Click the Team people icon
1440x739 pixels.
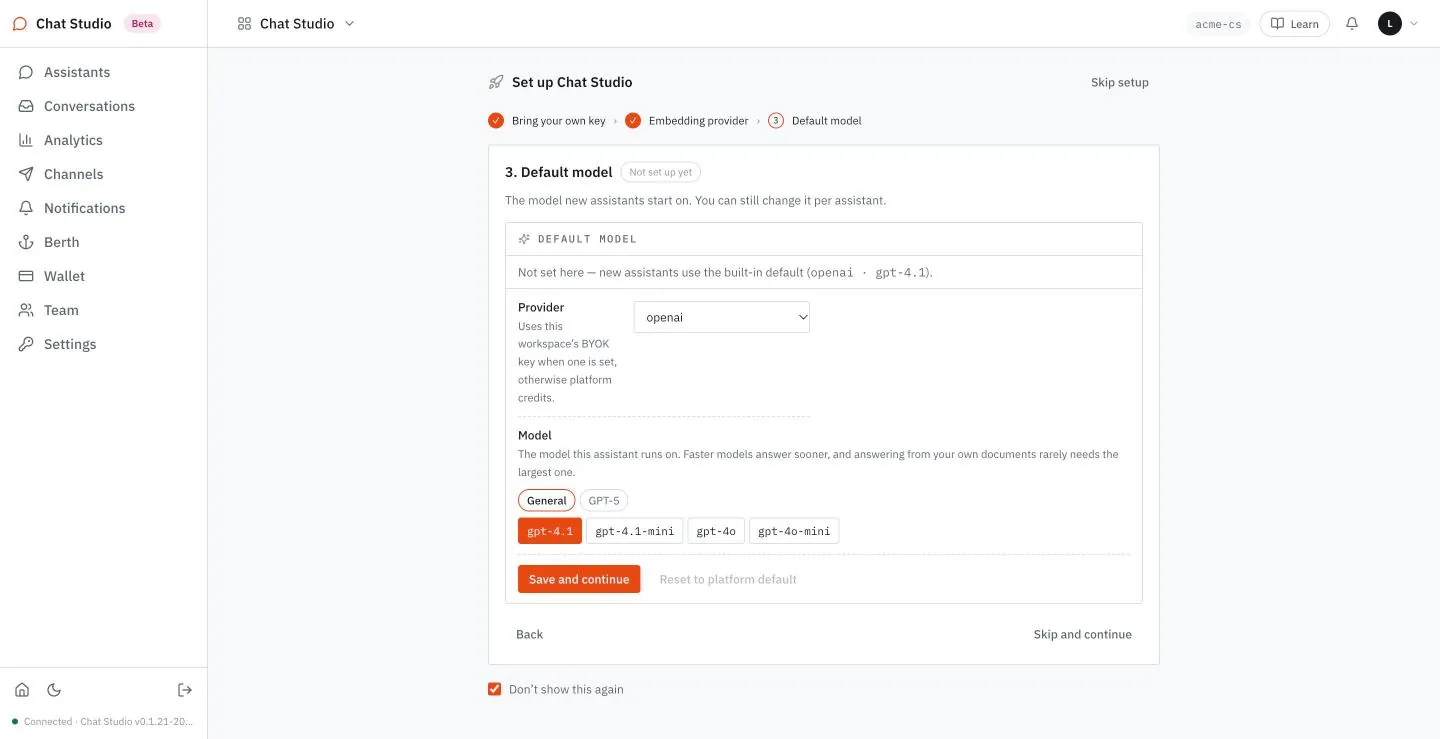point(26,310)
